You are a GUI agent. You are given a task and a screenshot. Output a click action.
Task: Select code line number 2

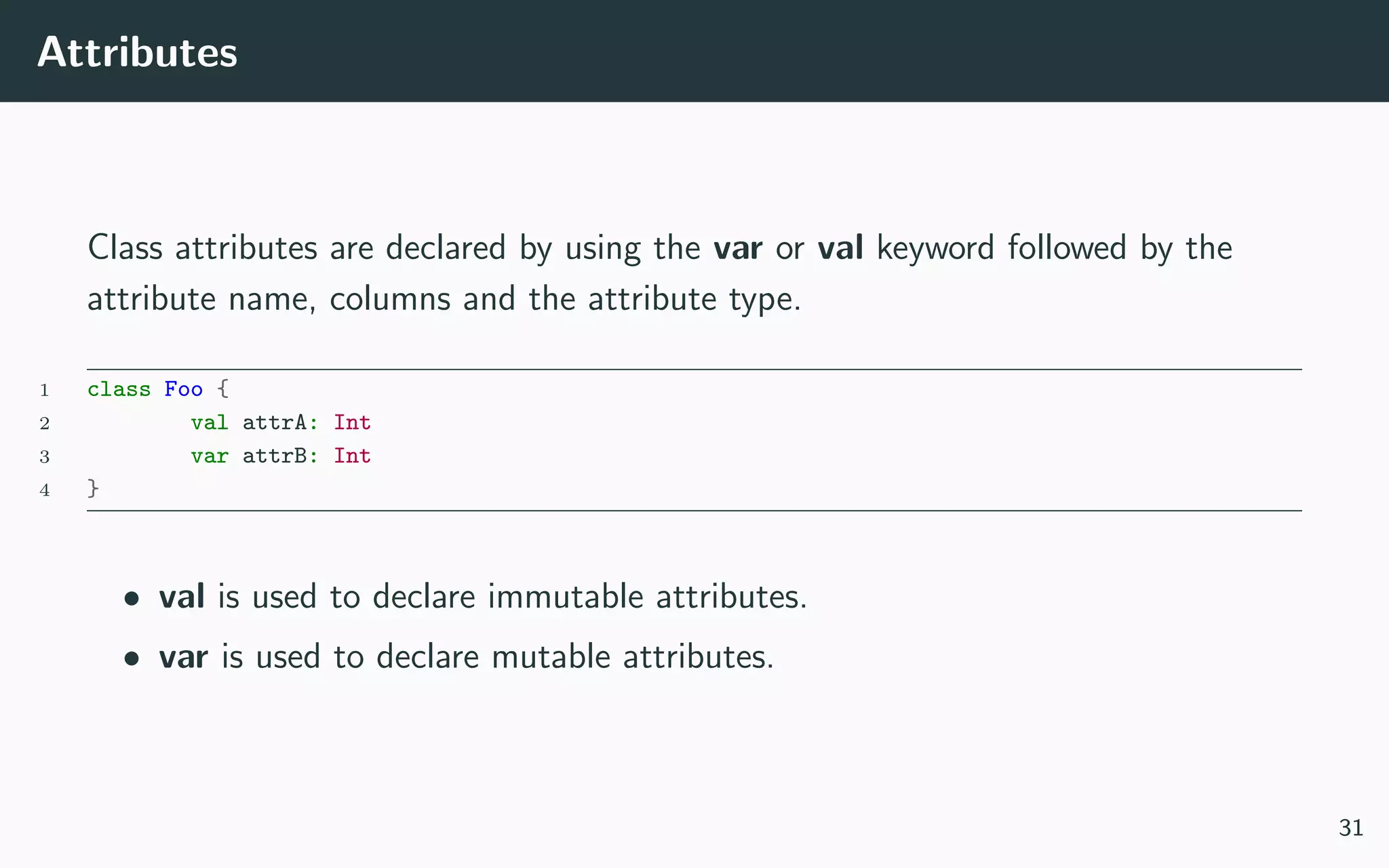click(45, 423)
